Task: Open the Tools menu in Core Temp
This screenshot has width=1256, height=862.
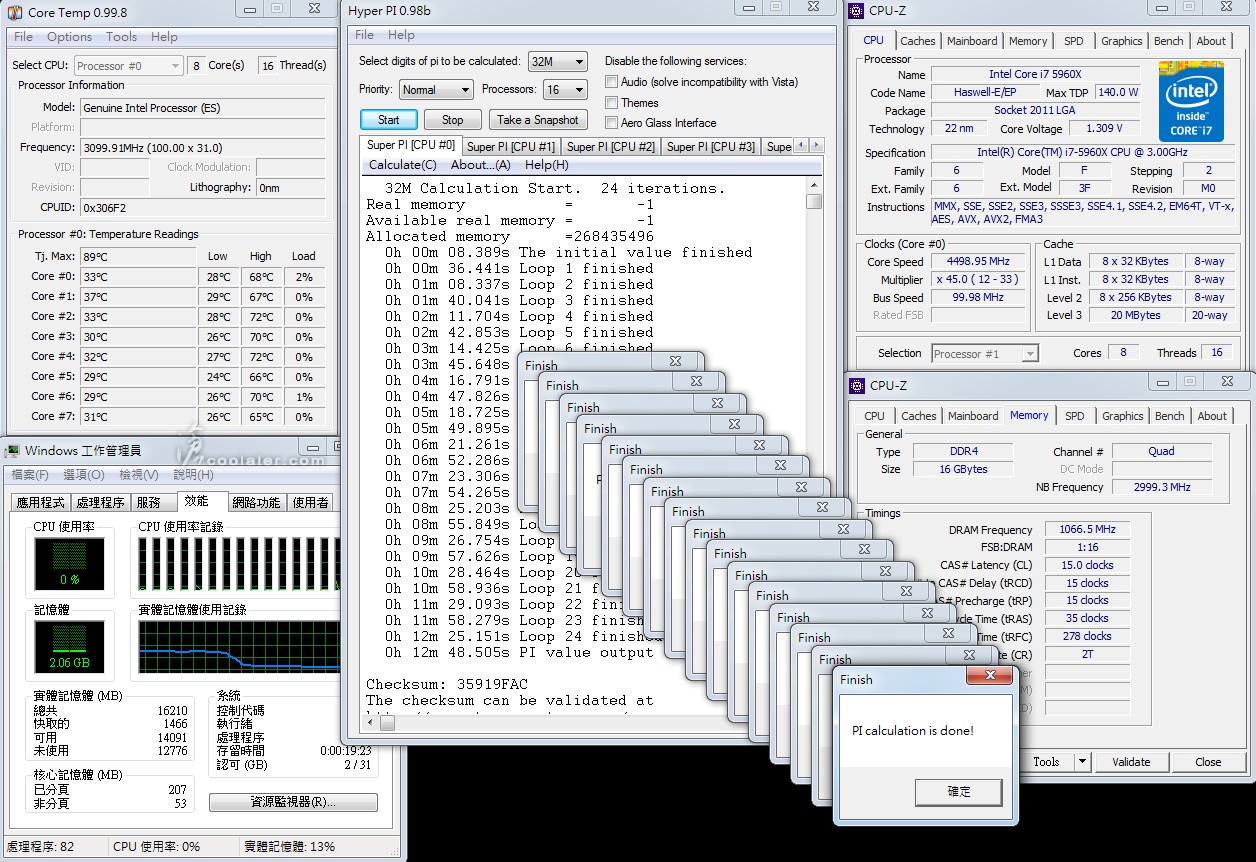Action: coord(121,37)
